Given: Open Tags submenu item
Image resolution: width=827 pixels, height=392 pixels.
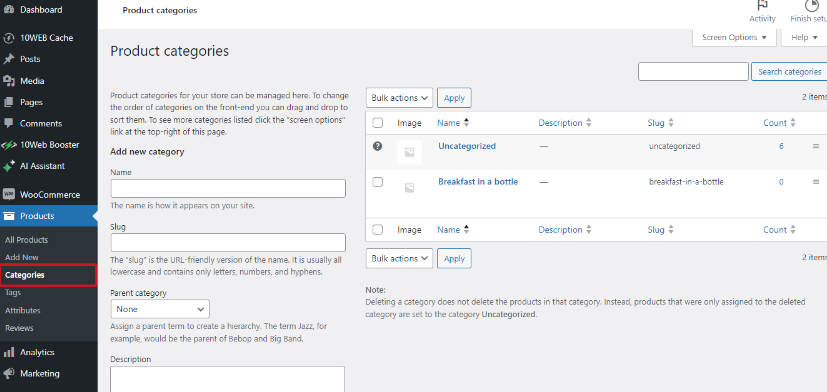Looking at the screenshot, I should coord(13,292).
